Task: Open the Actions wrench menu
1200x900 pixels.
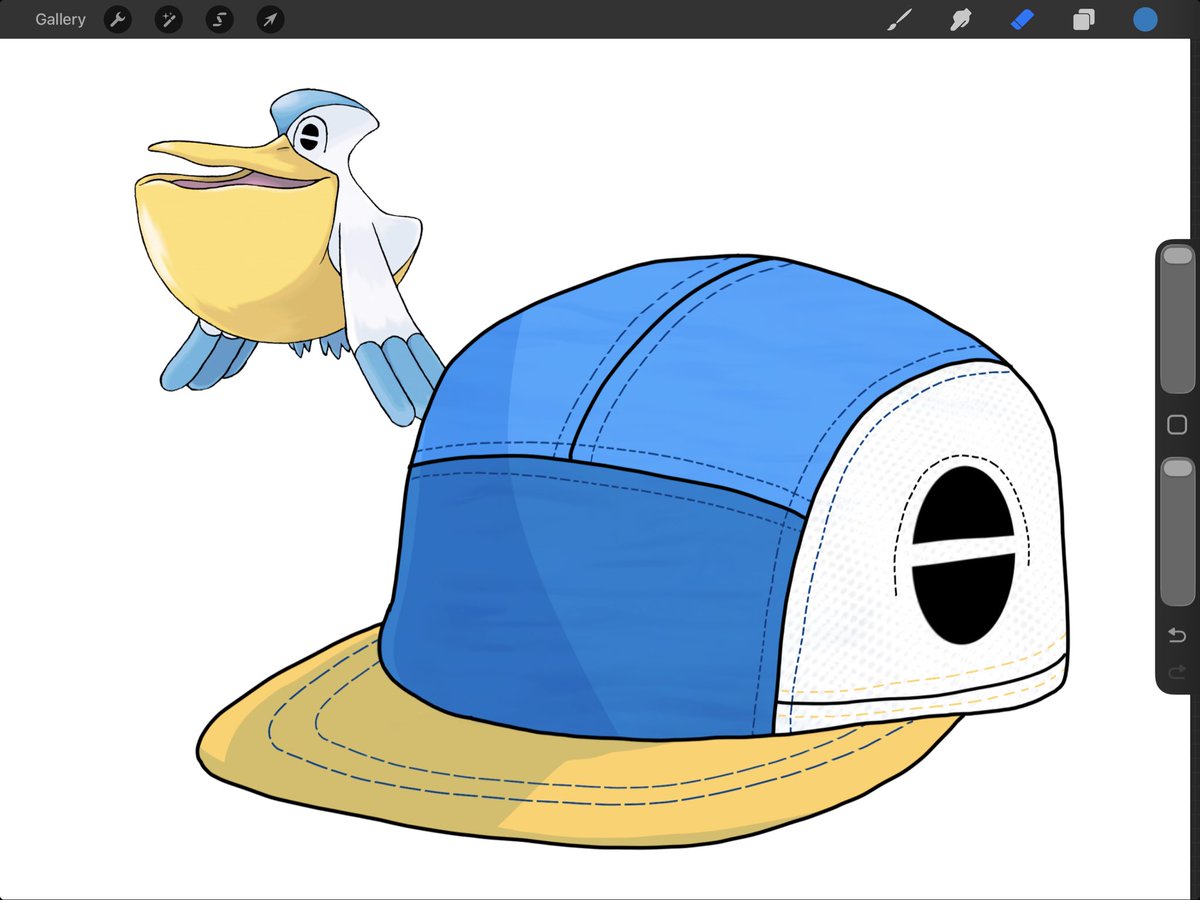Action: click(x=118, y=19)
